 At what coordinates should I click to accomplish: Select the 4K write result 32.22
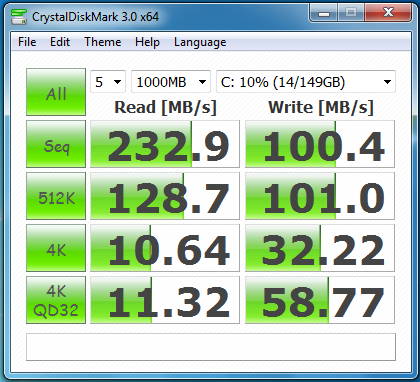(320, 248)
